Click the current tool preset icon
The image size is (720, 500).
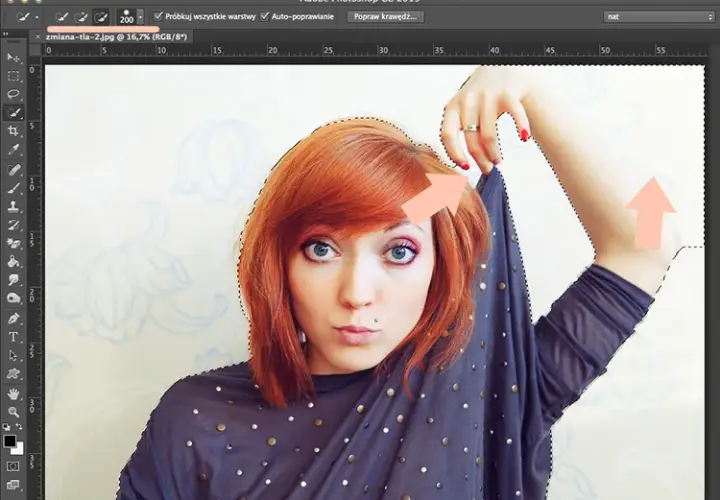coord(23,17)
